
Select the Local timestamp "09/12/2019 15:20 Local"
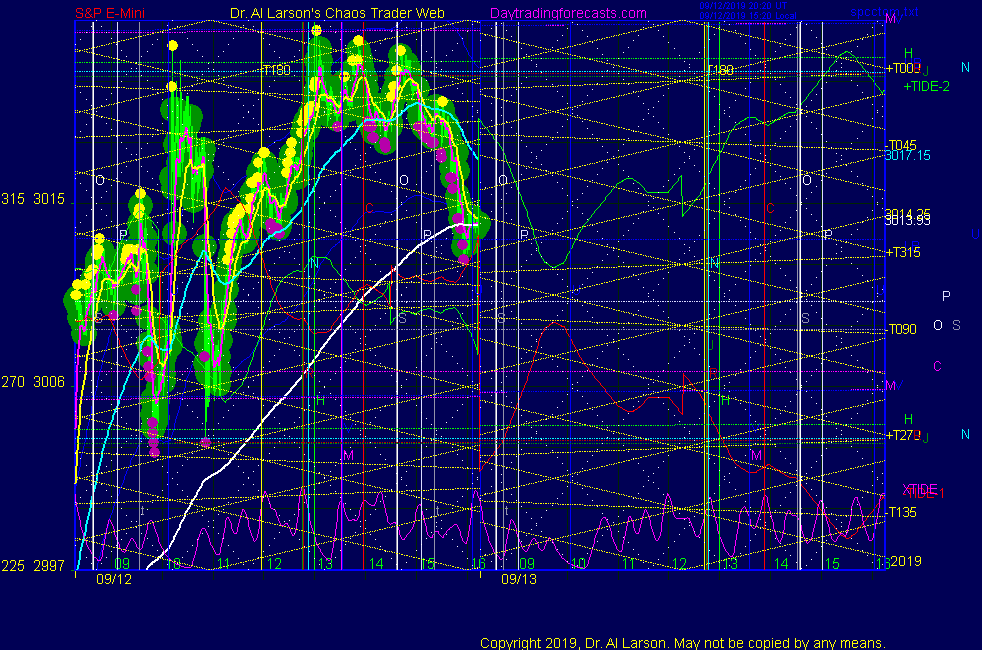748,16
